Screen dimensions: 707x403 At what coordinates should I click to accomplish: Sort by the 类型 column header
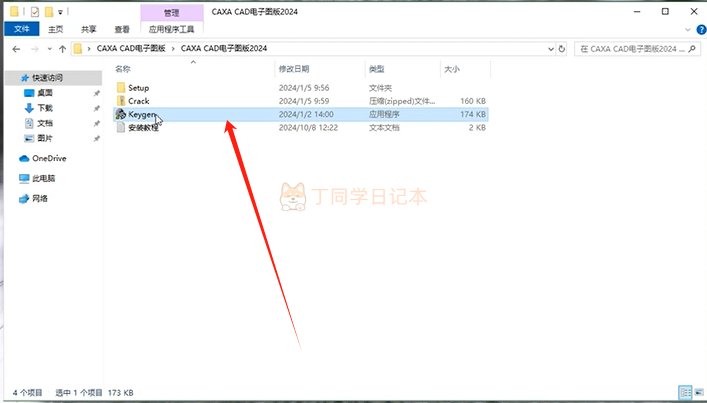[376, 69]
